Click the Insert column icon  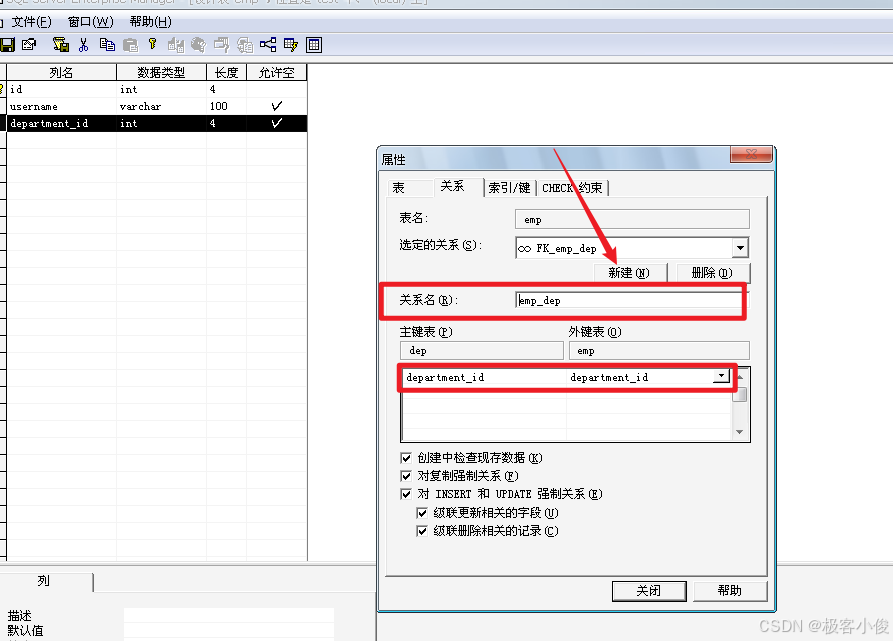point(176,45)
